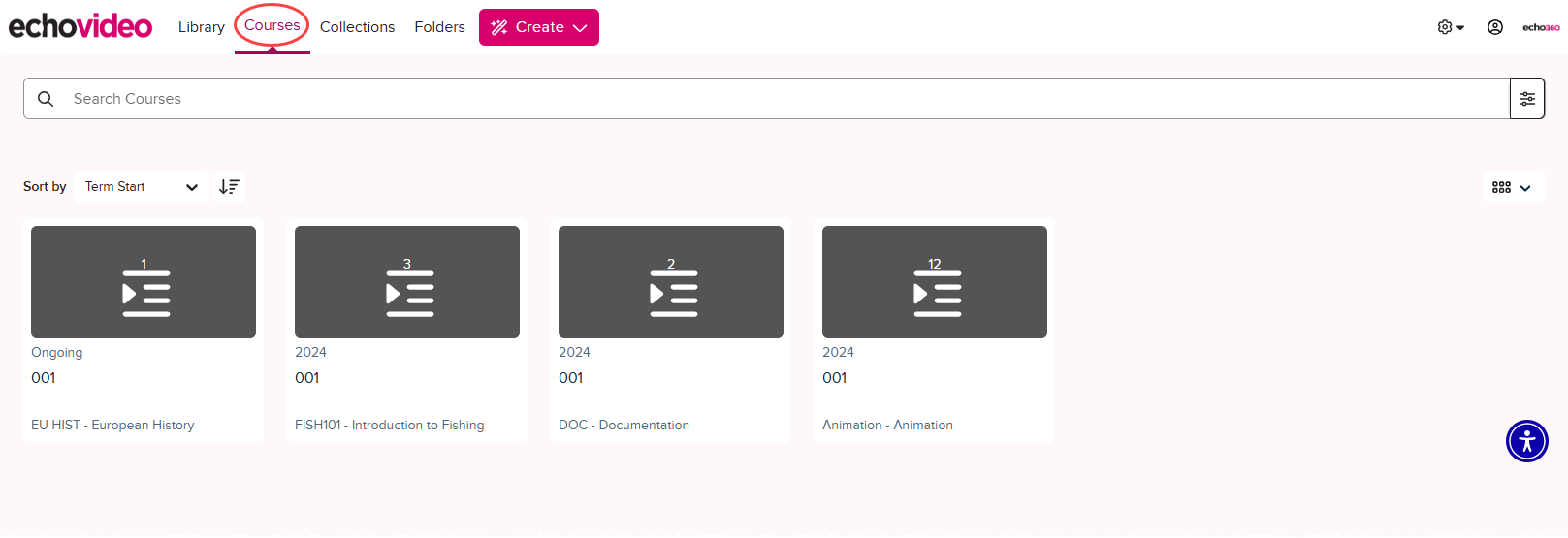Open the accessibility widget button
The width and height of the screenshot is (1568, 538).
pos(1527,441)
